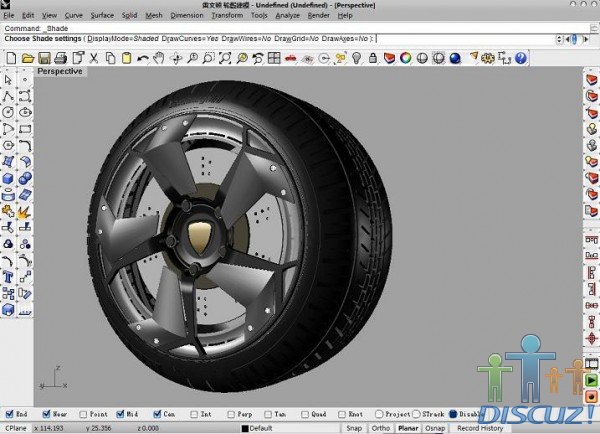Select the Rotate View tool

pyautogui.click(x=176, y=58)
